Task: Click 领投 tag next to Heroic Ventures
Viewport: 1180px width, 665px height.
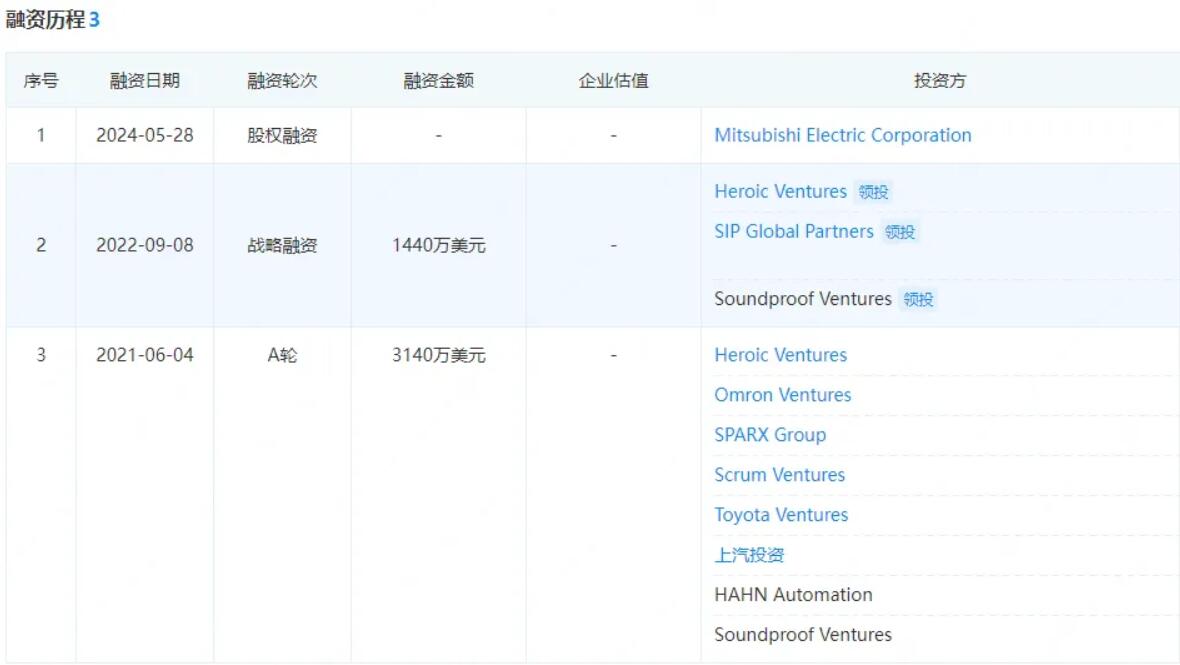Action: (873, 193)
